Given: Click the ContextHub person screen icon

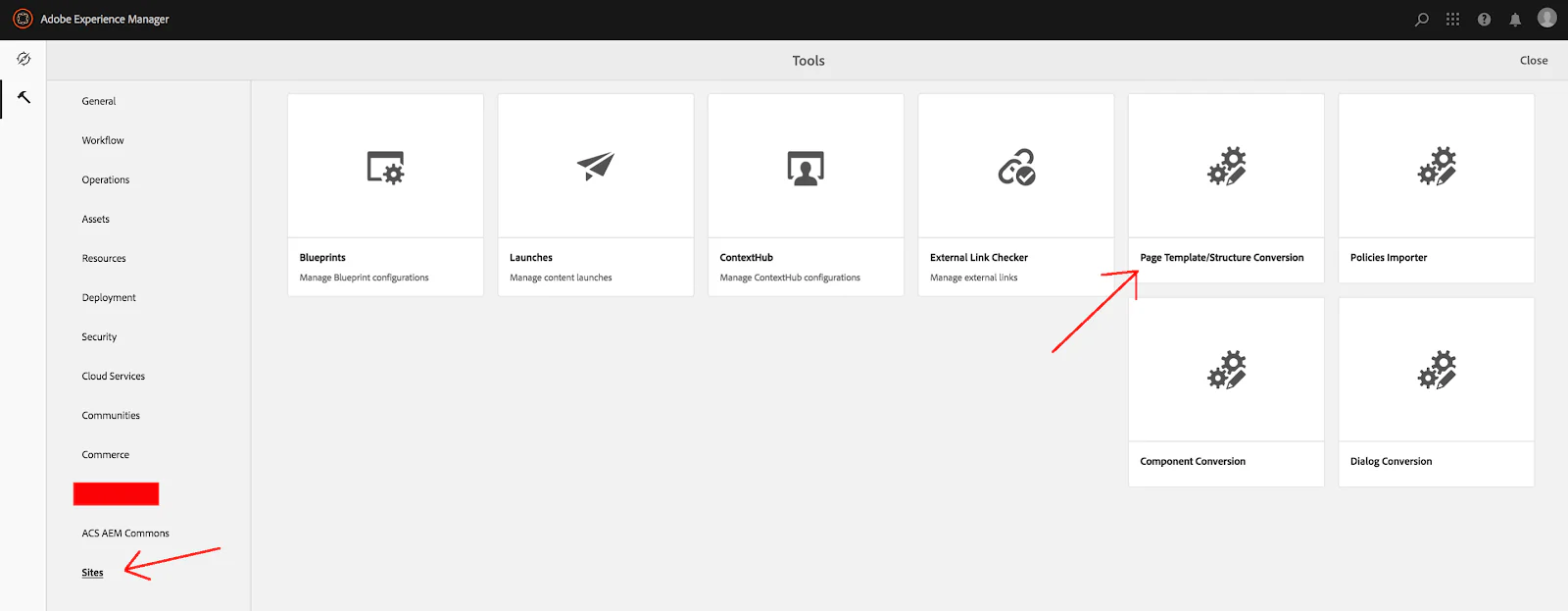Looking at the screenshot, I should point(806,168).
